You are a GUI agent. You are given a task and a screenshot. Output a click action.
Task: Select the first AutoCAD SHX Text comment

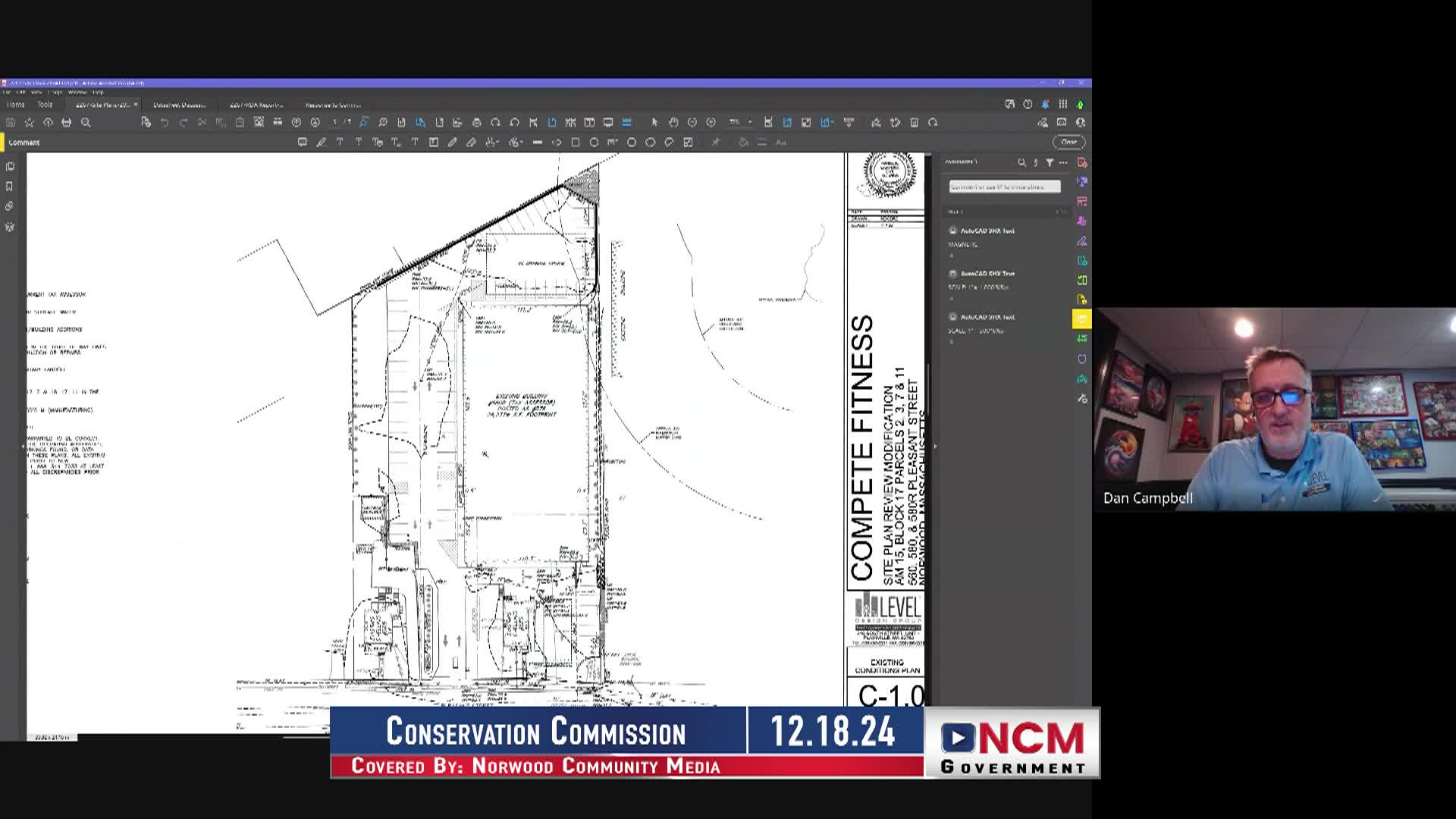point(987,231)
